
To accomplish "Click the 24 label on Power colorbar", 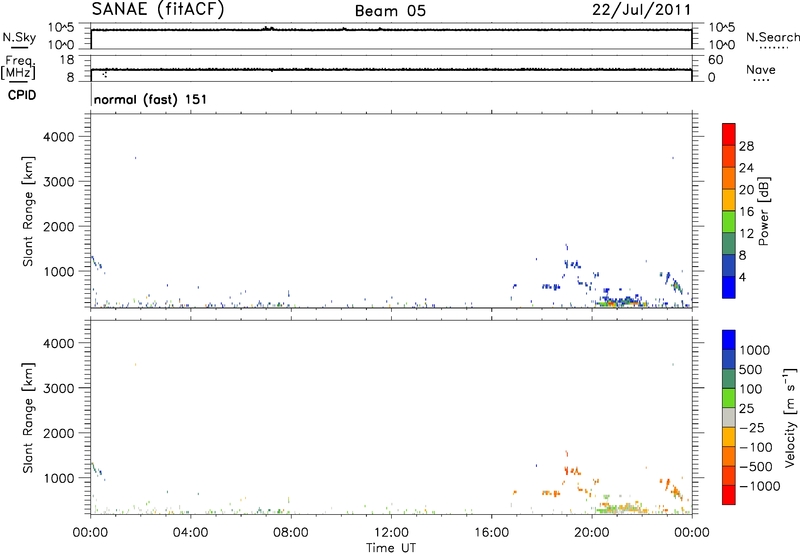I will (746, 168).
